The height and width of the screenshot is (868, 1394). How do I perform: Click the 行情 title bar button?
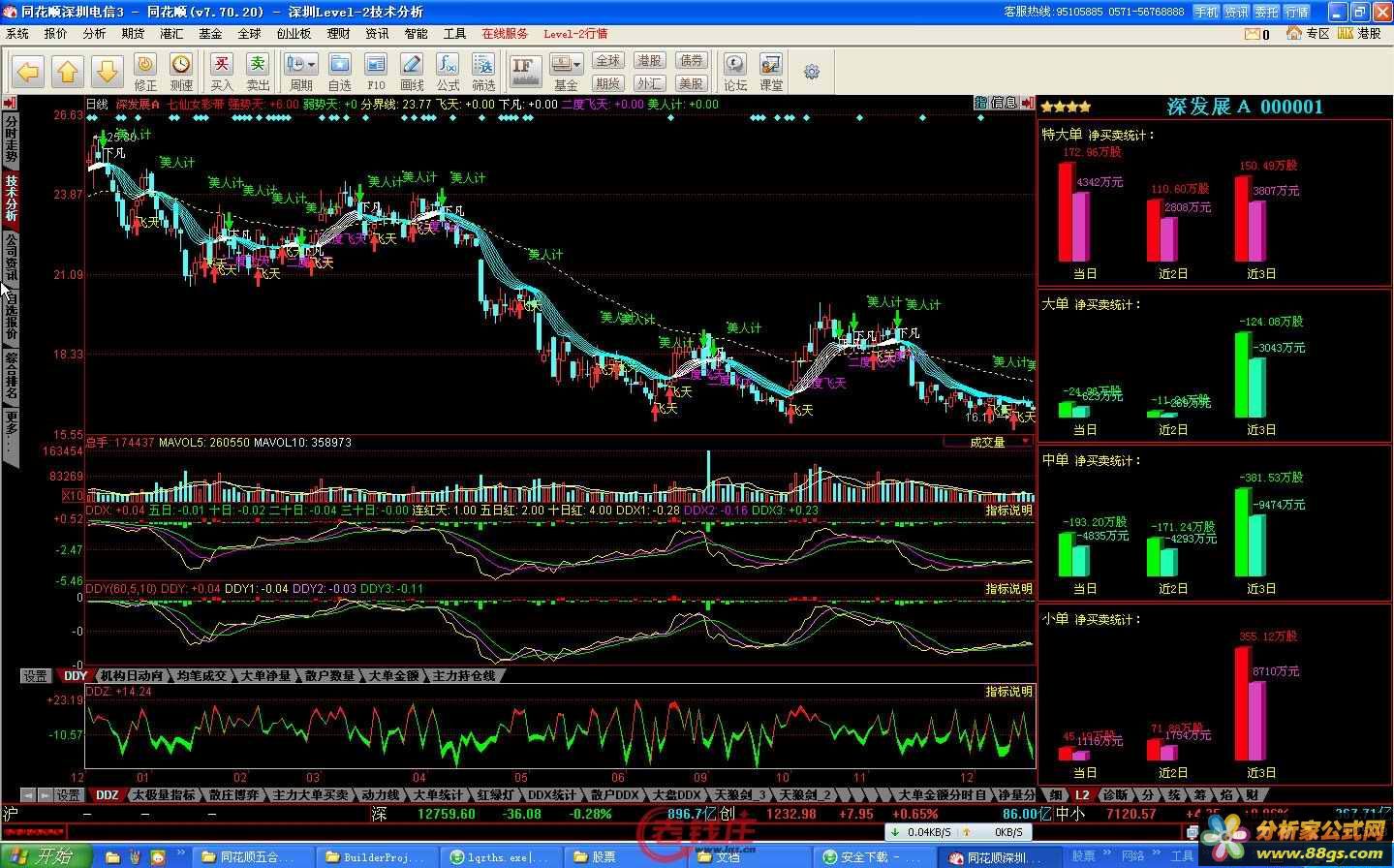tap(1296, 12)
